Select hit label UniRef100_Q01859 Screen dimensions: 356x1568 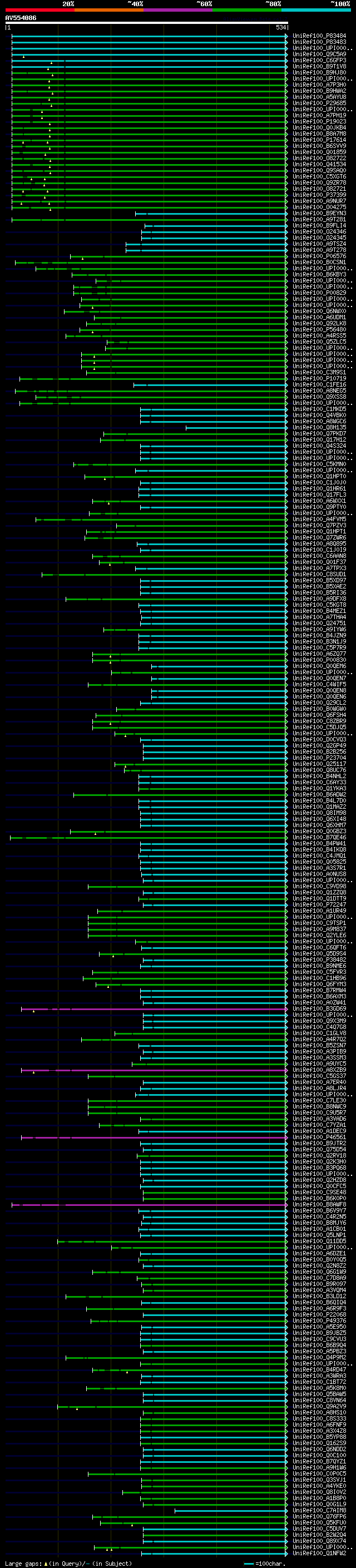point(319,152)
